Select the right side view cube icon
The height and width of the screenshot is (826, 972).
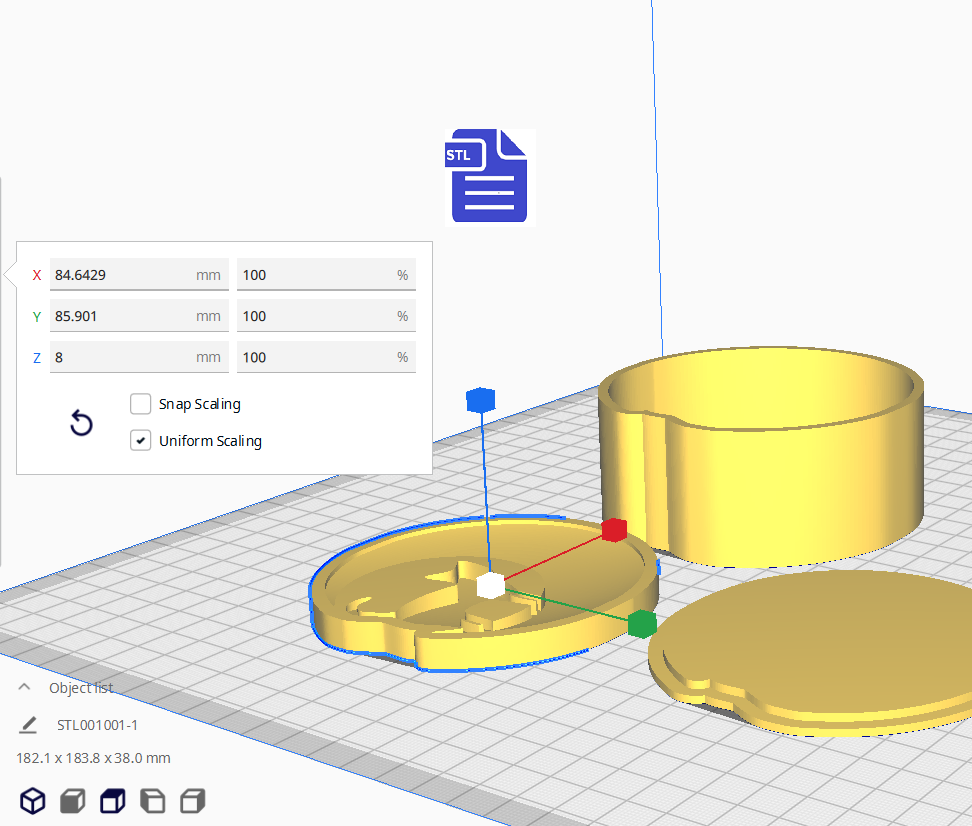point(192,800)
